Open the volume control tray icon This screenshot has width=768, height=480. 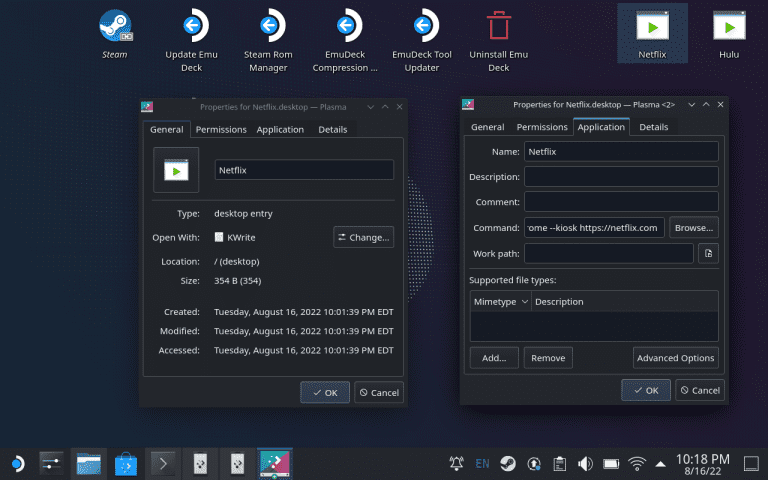tap(585, 463)
